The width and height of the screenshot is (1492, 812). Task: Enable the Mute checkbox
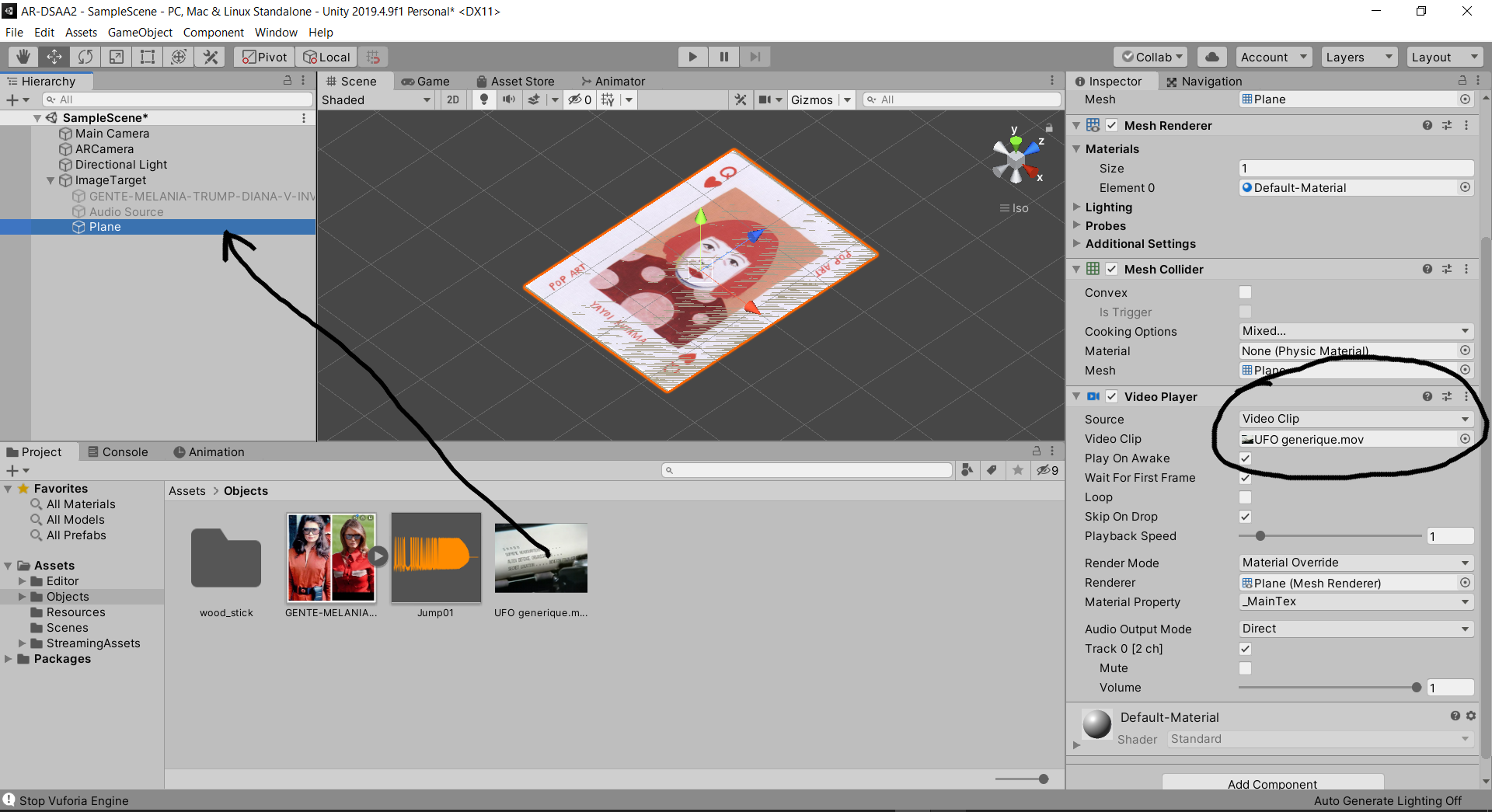pyautogui.click(x=1246, y=668)
